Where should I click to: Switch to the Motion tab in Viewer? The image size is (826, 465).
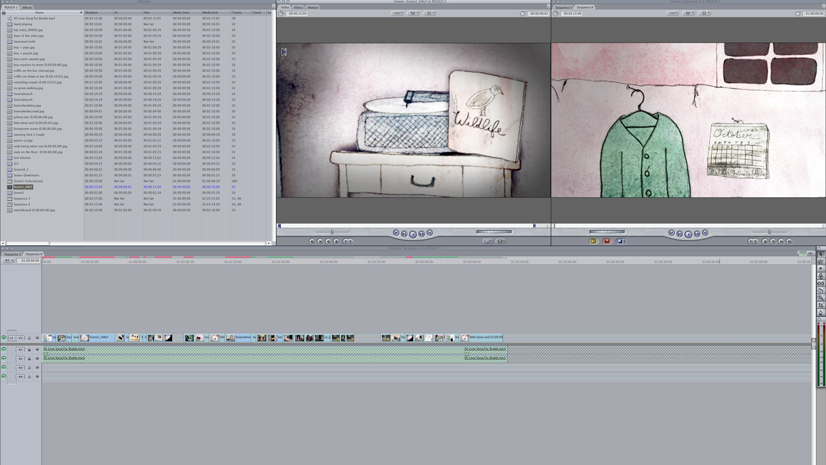[x=313, y=7]
